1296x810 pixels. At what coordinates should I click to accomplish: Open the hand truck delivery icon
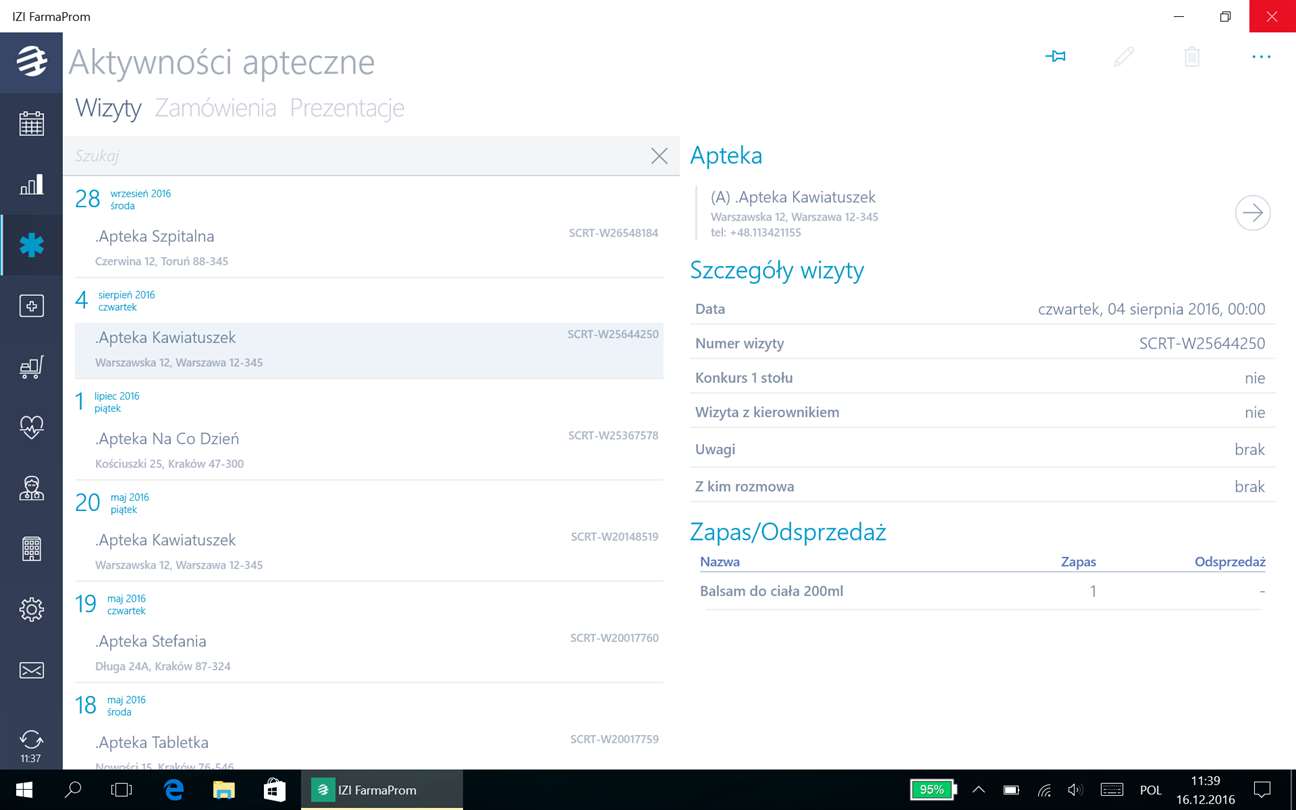(31, 367)
